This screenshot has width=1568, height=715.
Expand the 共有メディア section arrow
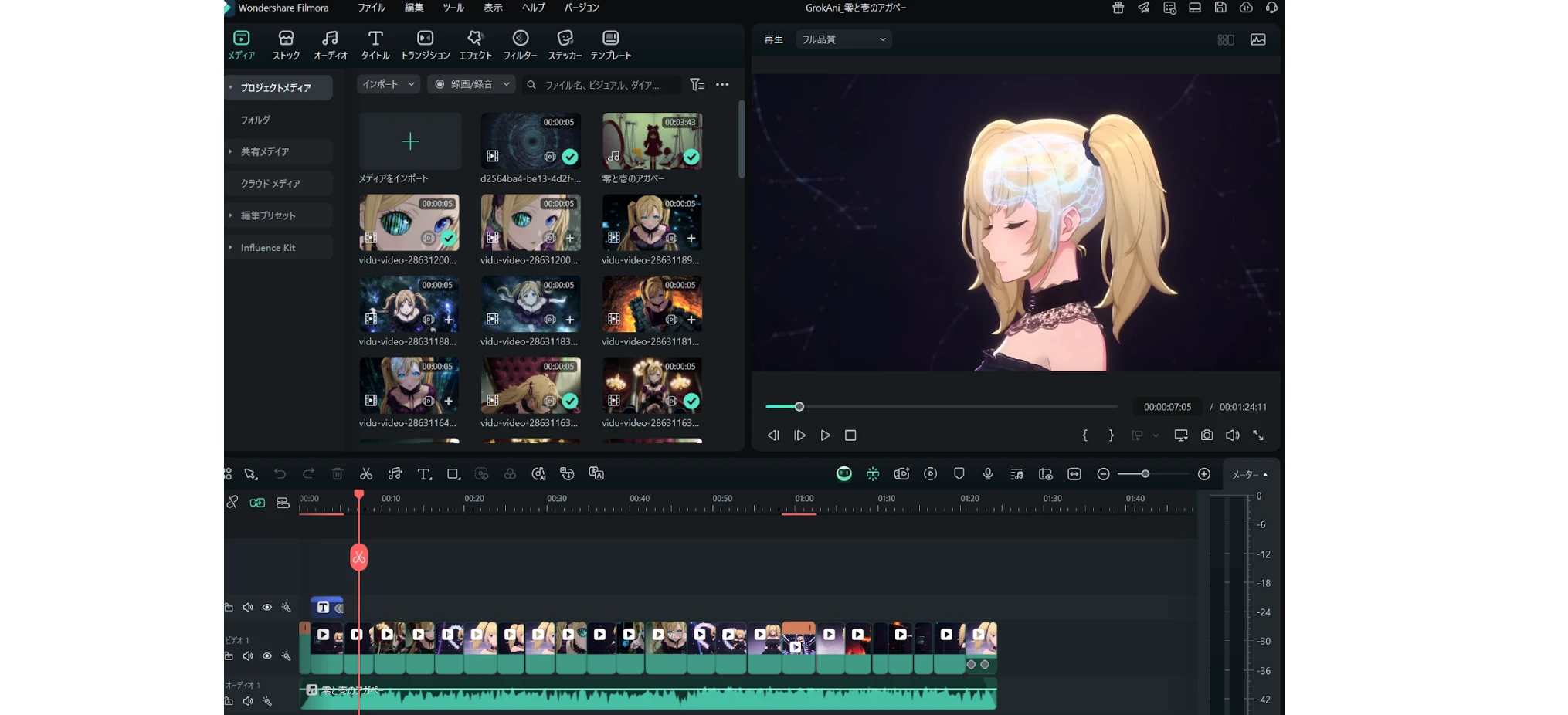click(230, 151)
